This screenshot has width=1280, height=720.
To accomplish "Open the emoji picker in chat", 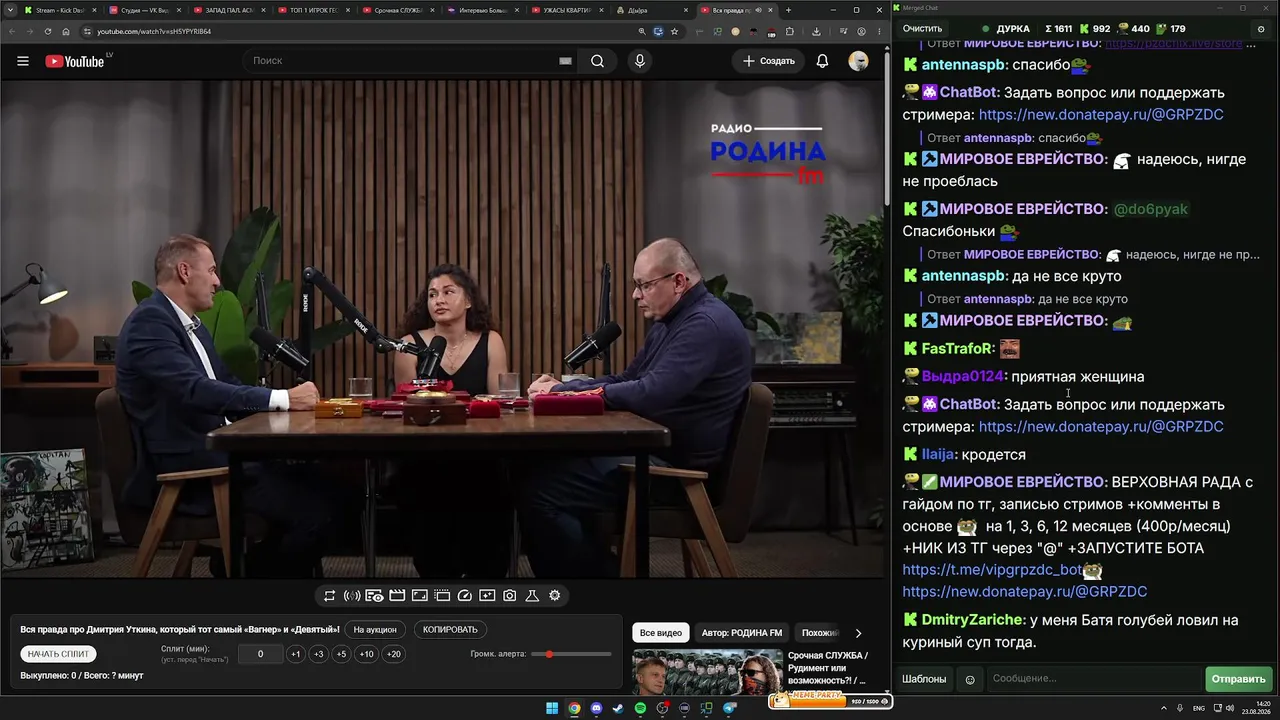I will 969,680.
